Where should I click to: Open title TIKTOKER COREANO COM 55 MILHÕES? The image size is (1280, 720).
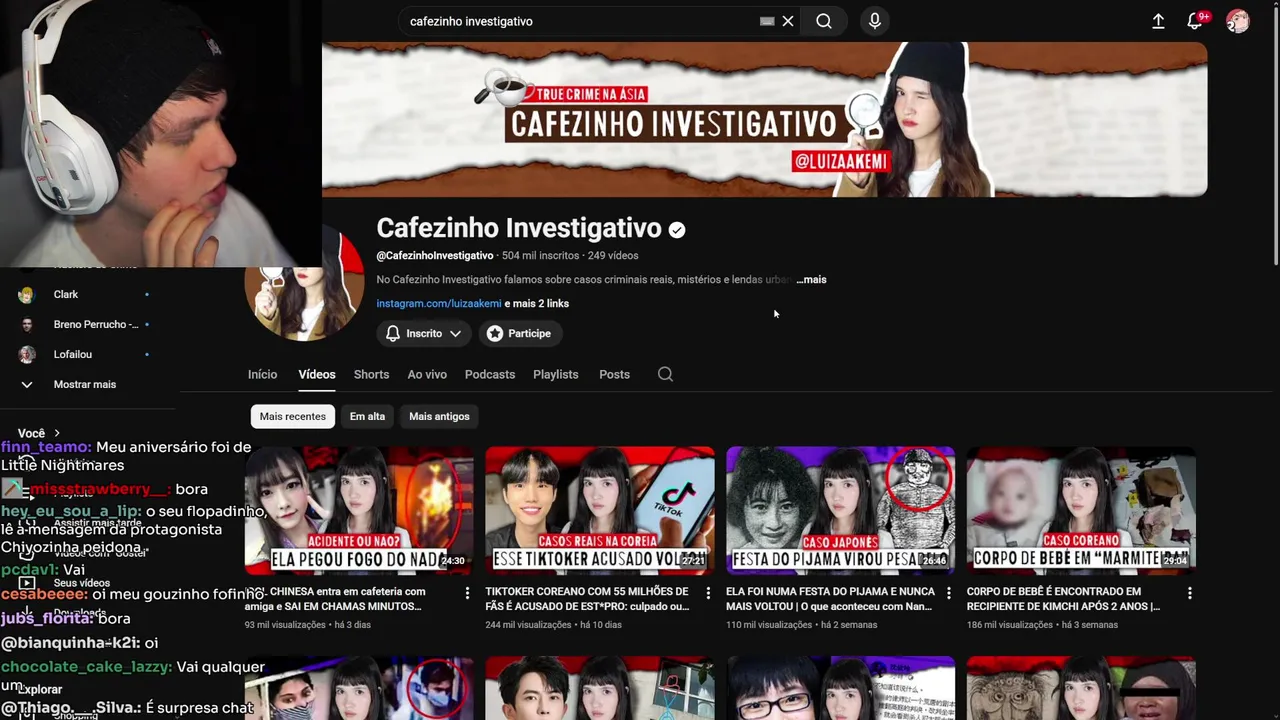pos(590,599)
